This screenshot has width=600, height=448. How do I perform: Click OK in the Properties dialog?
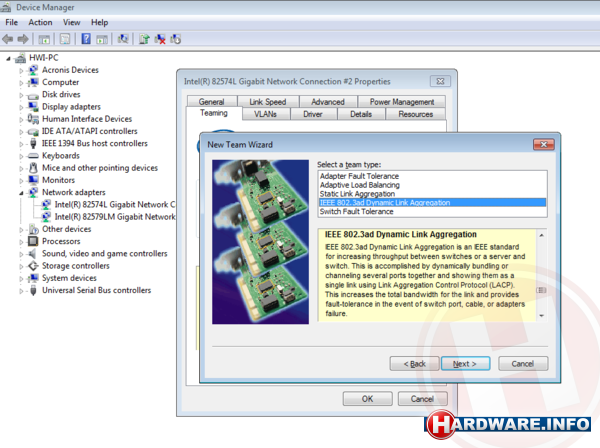[x=368, y=399]
